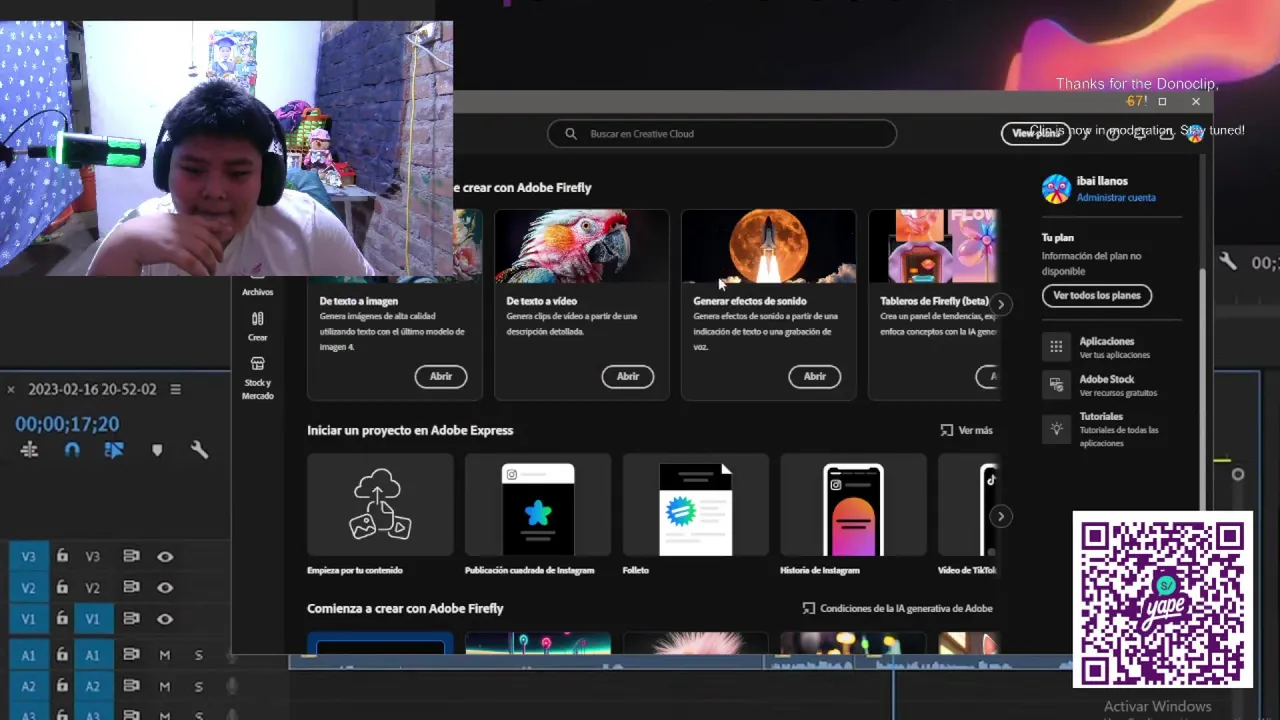Toggle sync lock on track A1
Image resolution: width=1280 pixels, height=720 pixels.
pos(131,655)
